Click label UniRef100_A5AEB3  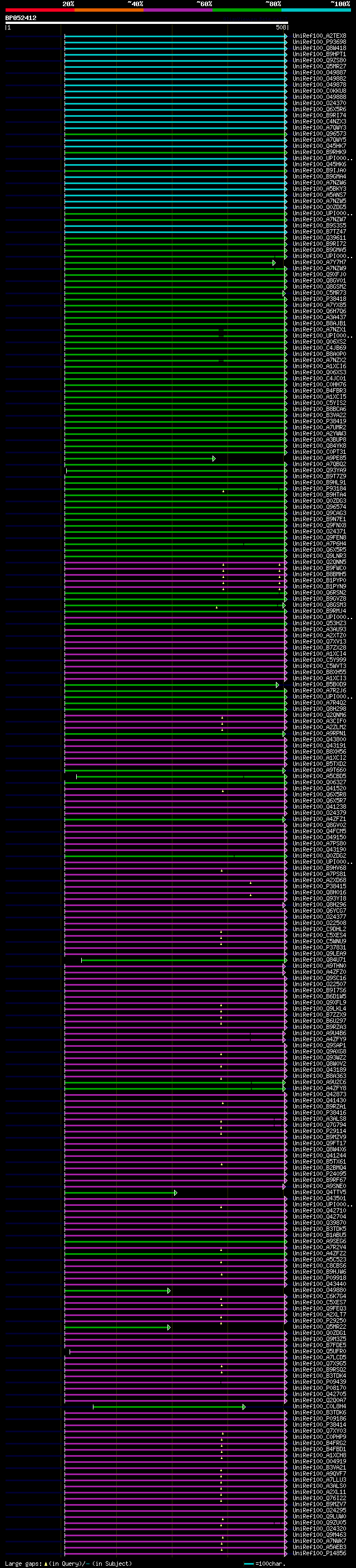point(319,1547)
